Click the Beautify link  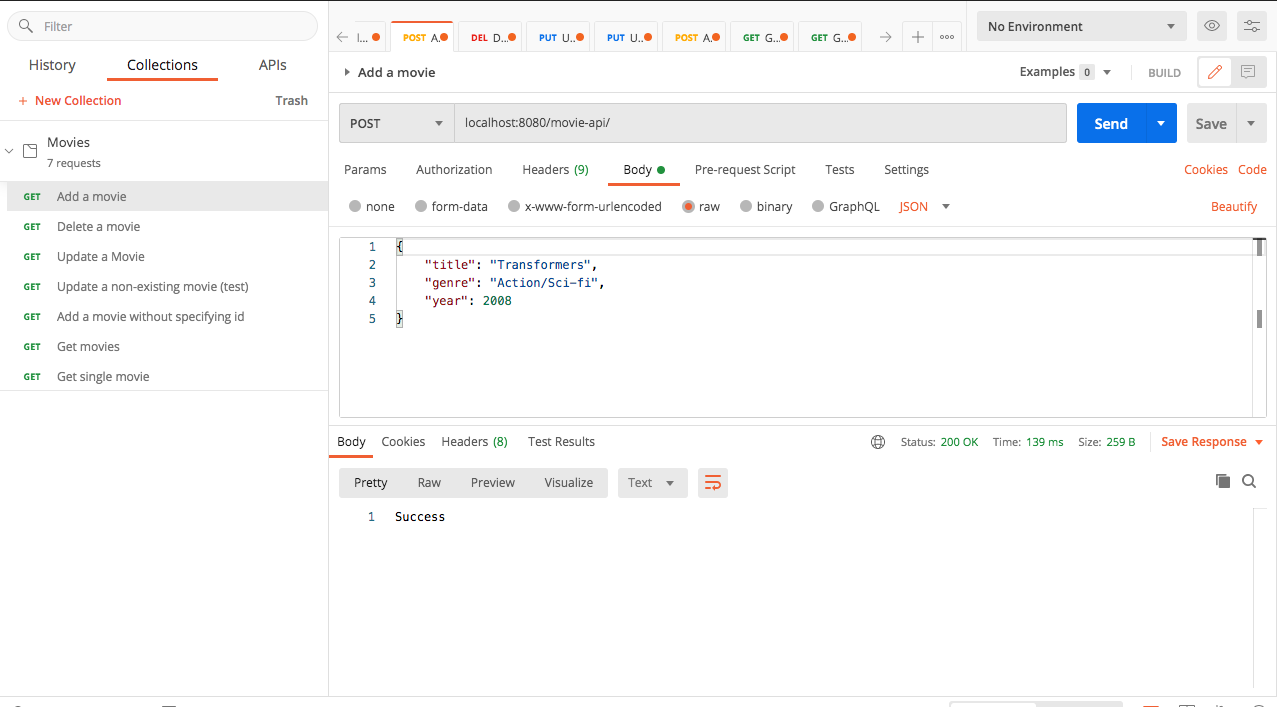click(1234, 207)
